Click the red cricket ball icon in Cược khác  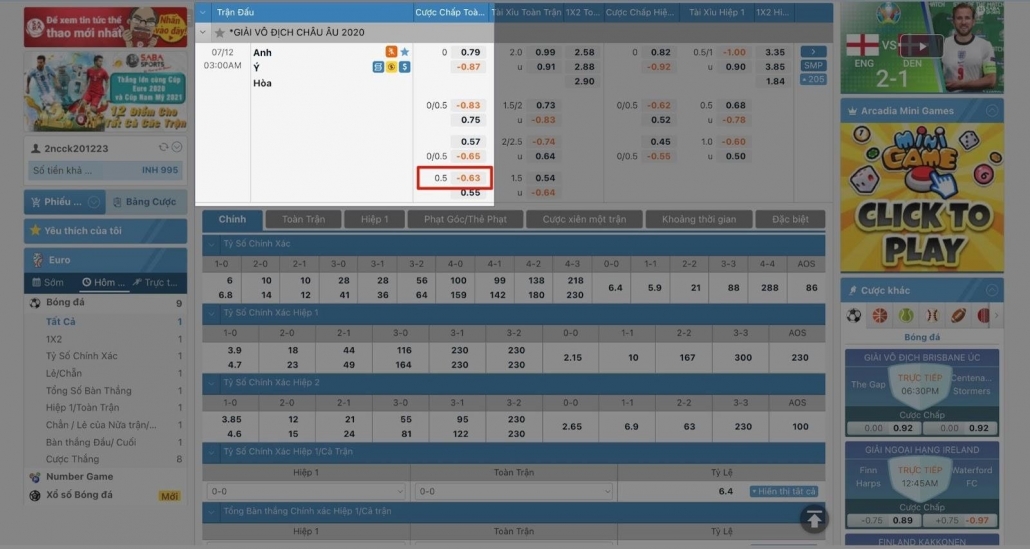pos(983,316)
